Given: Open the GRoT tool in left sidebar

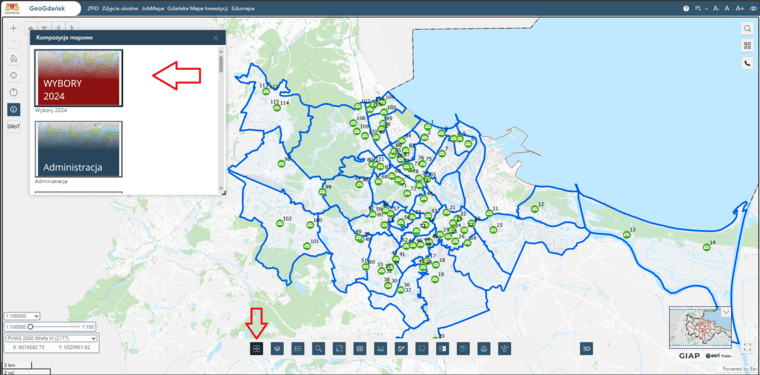Looking at the screenshot, I should coord(14,126).
